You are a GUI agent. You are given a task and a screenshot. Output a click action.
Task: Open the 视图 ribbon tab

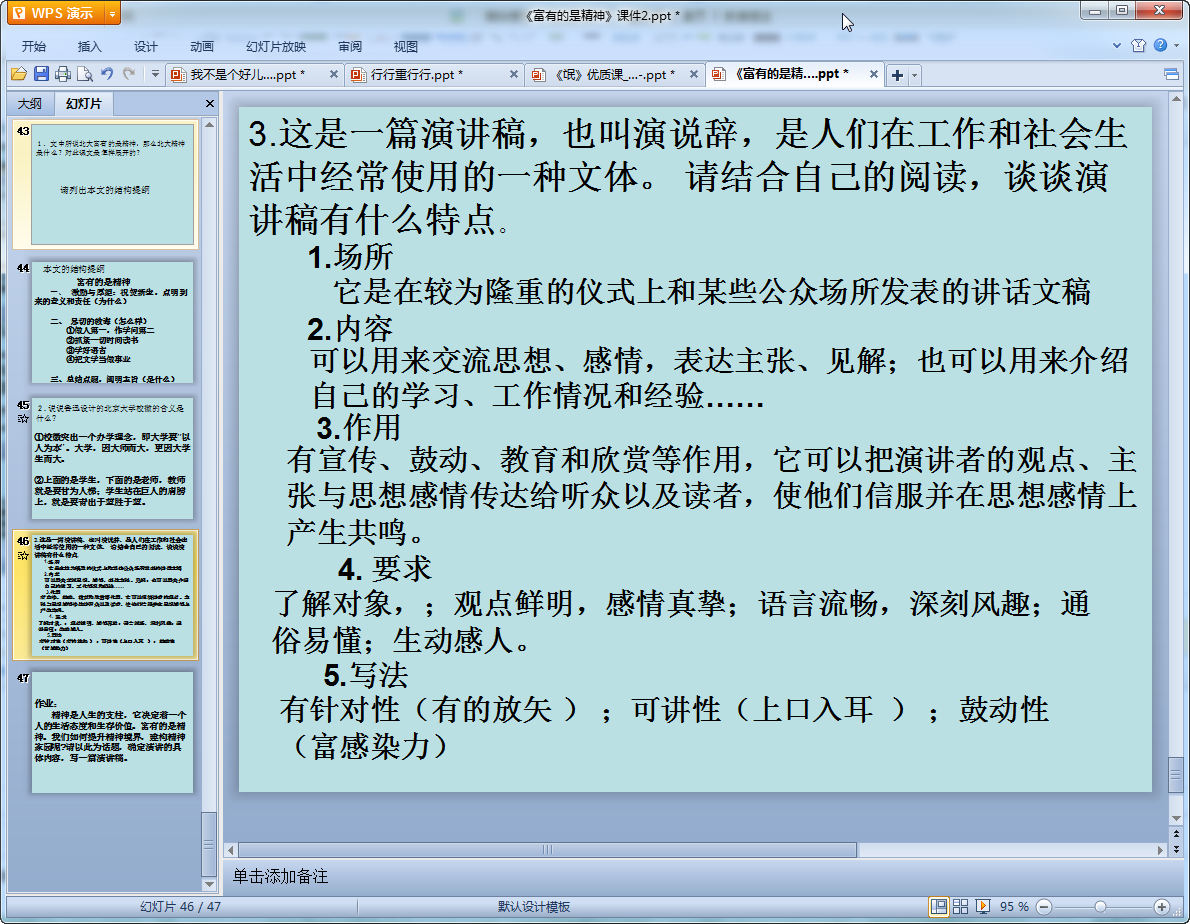click(405, 46)
